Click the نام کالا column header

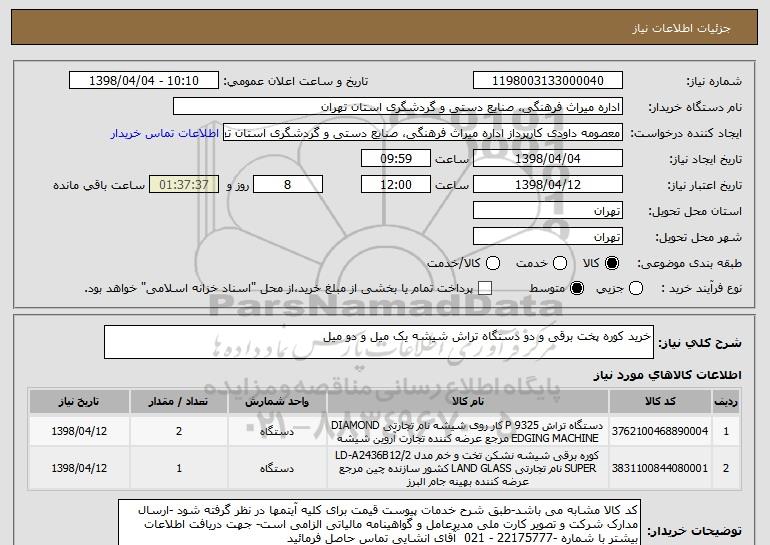pyautogui.click(x=468, y=402)
